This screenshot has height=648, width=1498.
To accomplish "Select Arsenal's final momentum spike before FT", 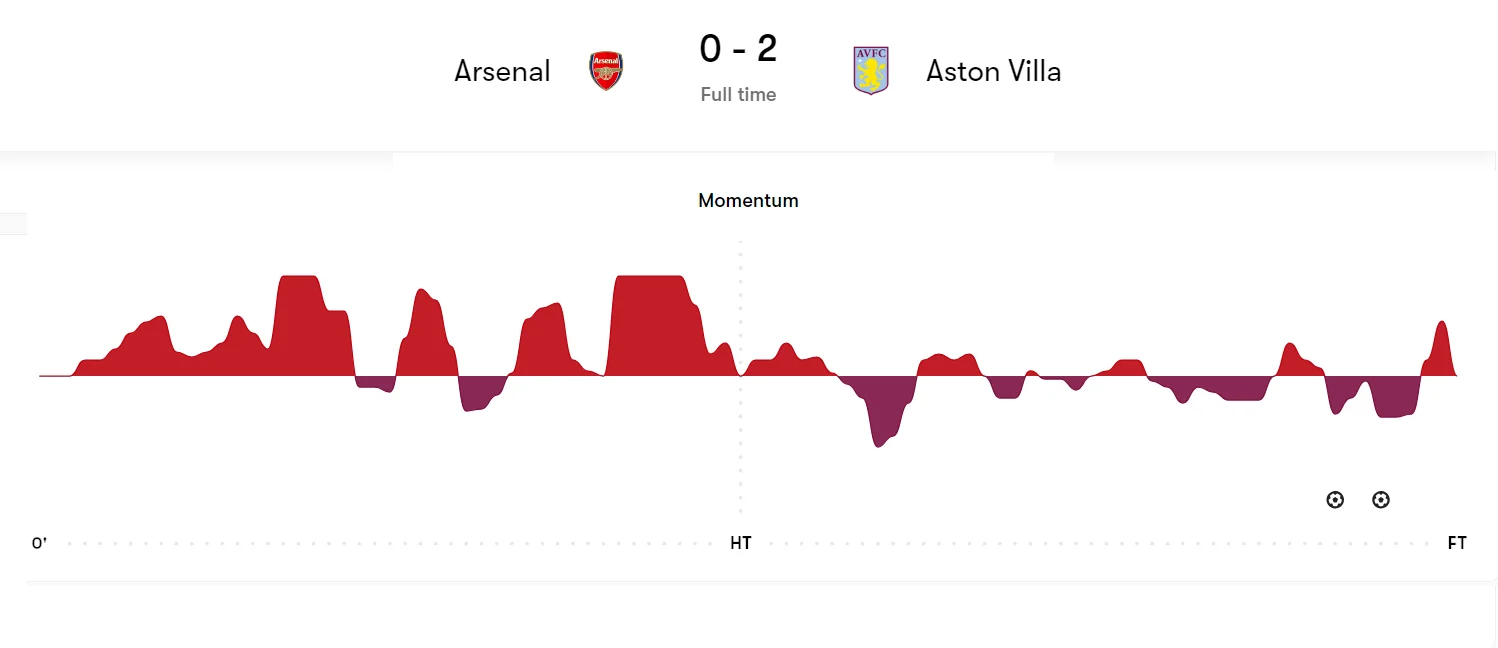I will 1441,348.
